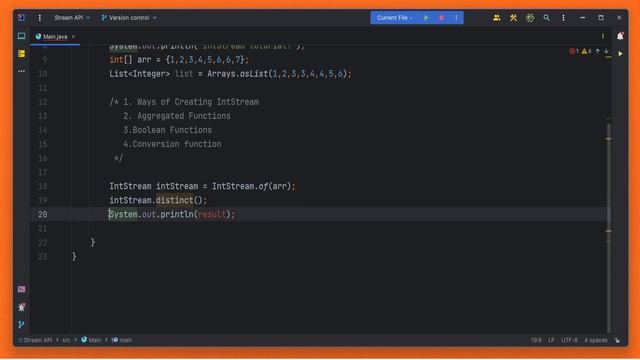The image size is (640, 360).
Task: Click the warning stripe marker on scrollbar
Action: pyautogui.click(x=608, y=139)
